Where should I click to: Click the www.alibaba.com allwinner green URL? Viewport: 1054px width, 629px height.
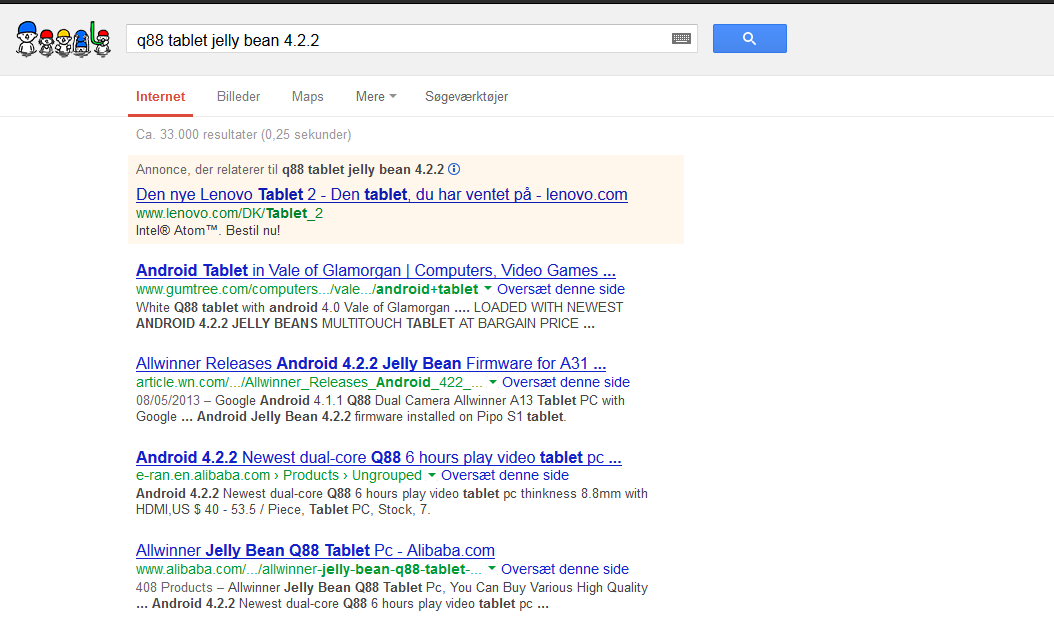[309, 569]
